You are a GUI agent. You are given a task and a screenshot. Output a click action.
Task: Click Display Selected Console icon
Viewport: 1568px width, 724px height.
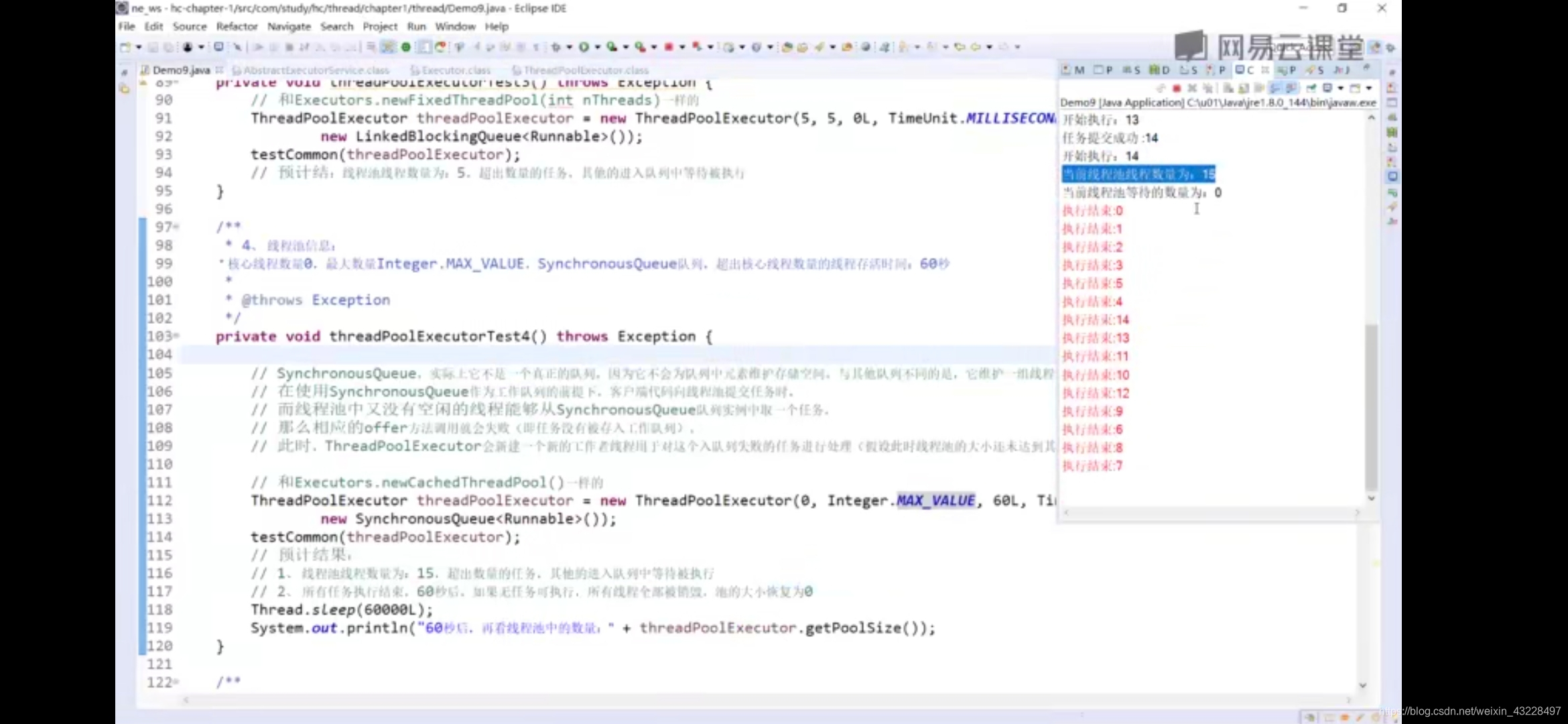tap(1327, 88)
